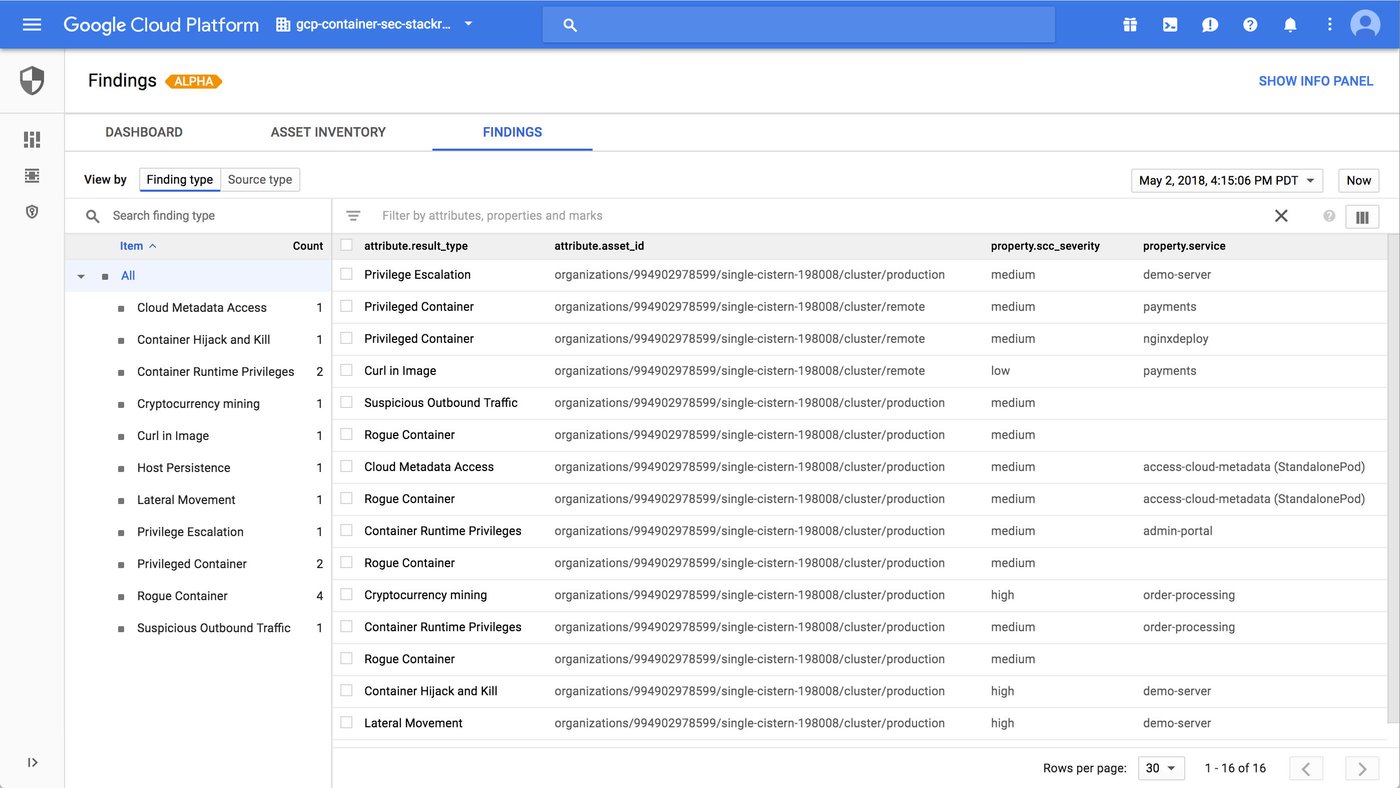
Task: Open Cloud Shell terminal icon
Action: pyautogui.click(x=1170, y=24)
